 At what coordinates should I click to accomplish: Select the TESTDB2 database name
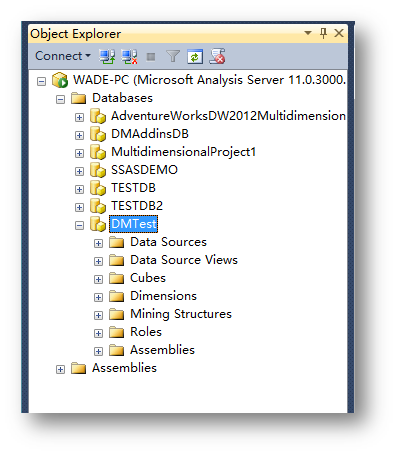pos(137,206)
